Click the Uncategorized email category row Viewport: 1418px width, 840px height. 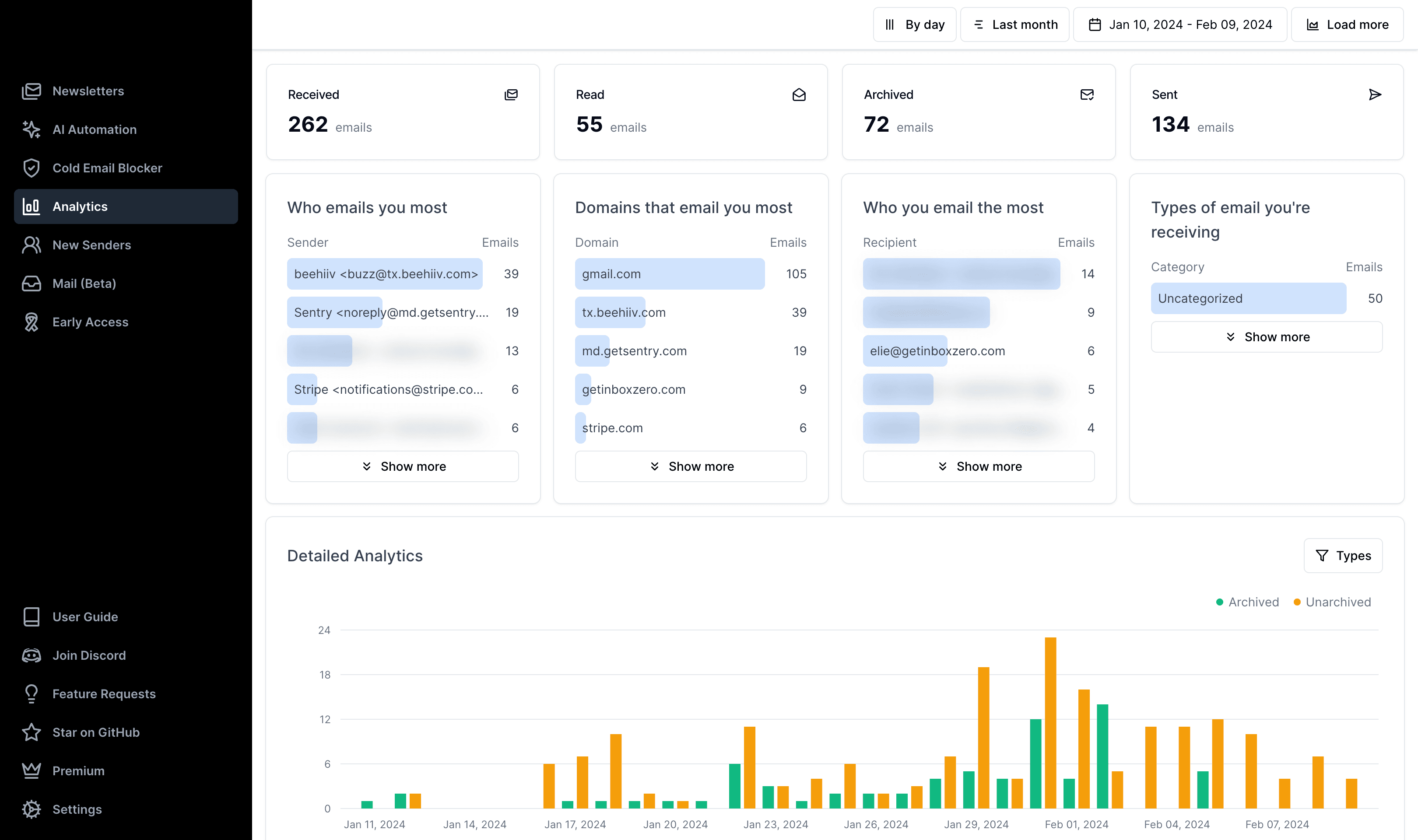(x=1248, y=298)
